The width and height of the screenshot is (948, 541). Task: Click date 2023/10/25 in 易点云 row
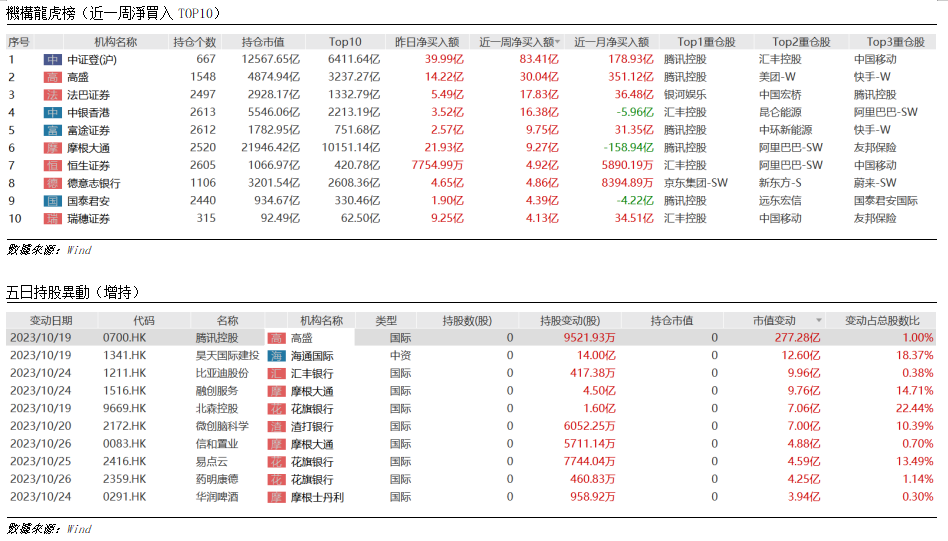coord(41,462)
